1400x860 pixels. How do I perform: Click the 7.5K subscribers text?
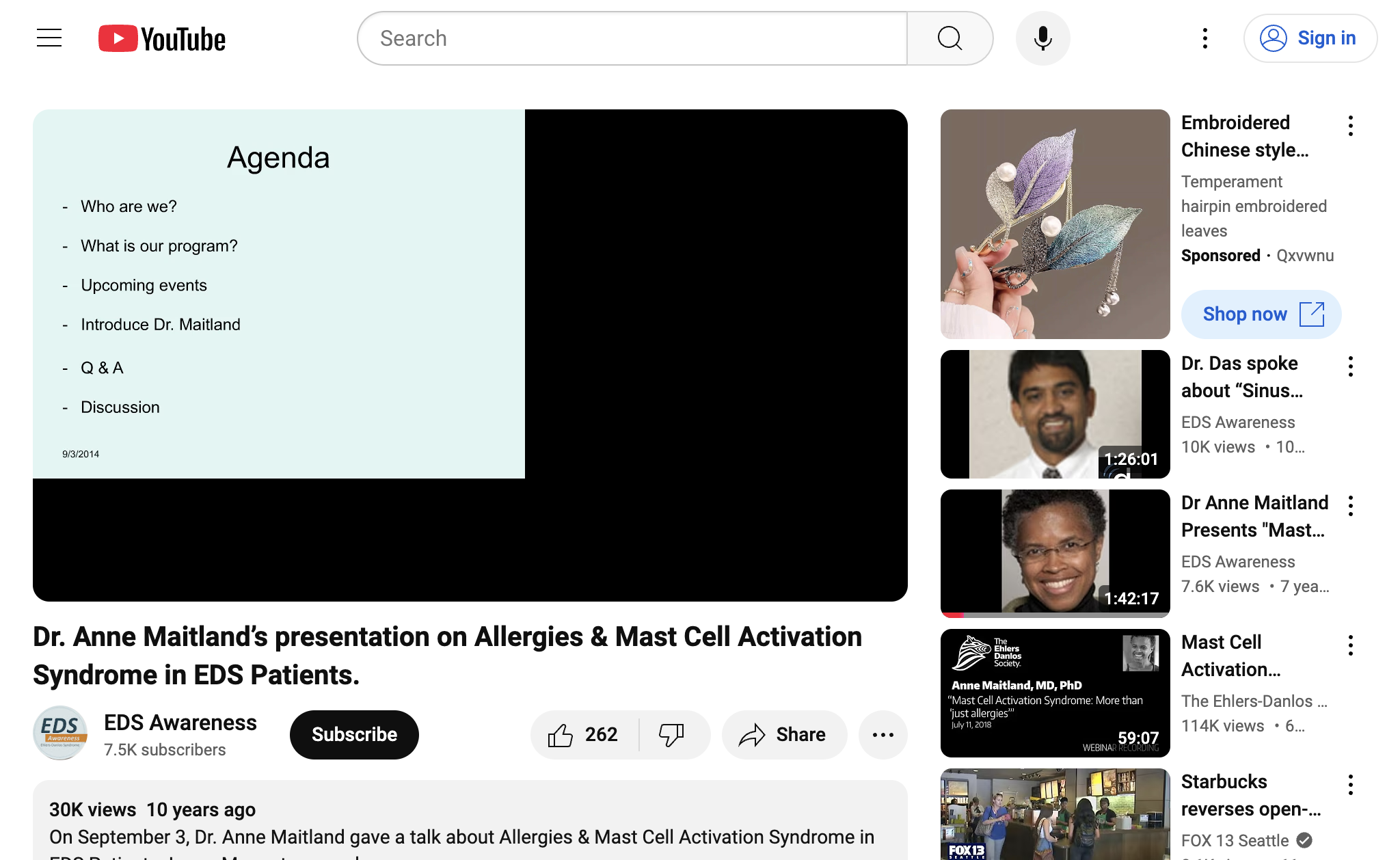click(x=165, y=750)
